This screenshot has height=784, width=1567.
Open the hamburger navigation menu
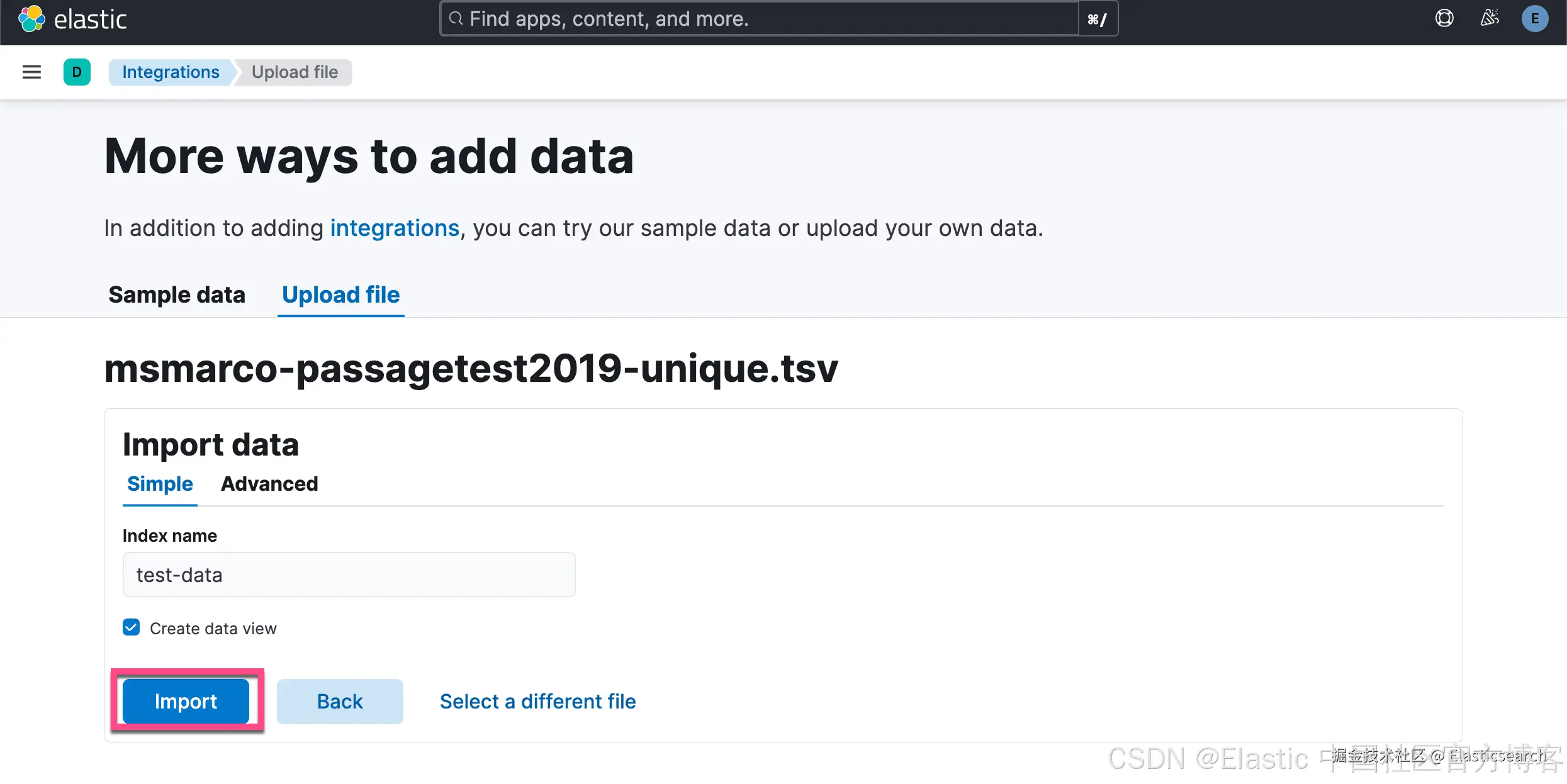click(x=31, y=72)
